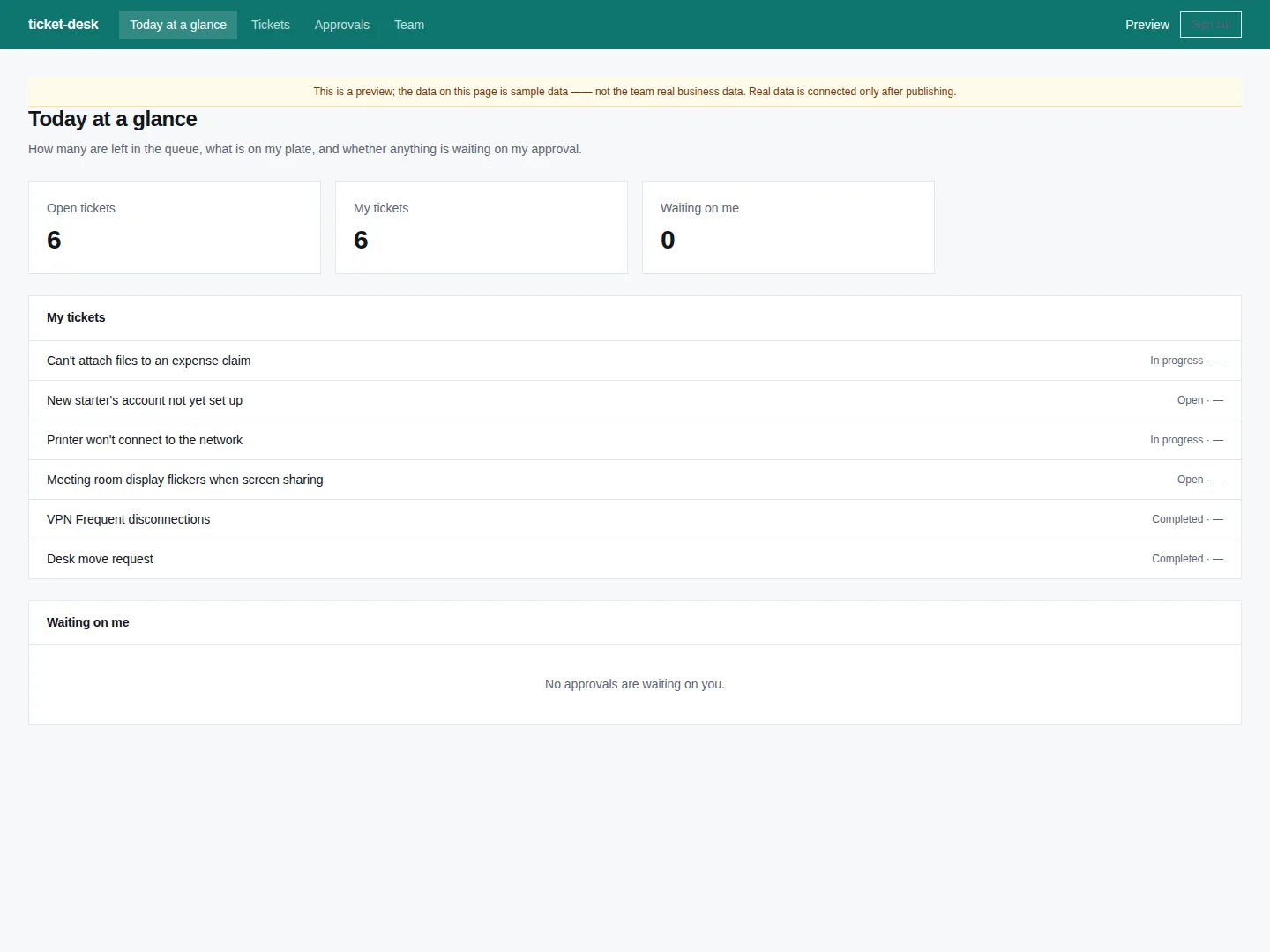Click "No approvals are waiting on you." message
This screenshot has width=1270, height=952.
(x=635, y=684)
